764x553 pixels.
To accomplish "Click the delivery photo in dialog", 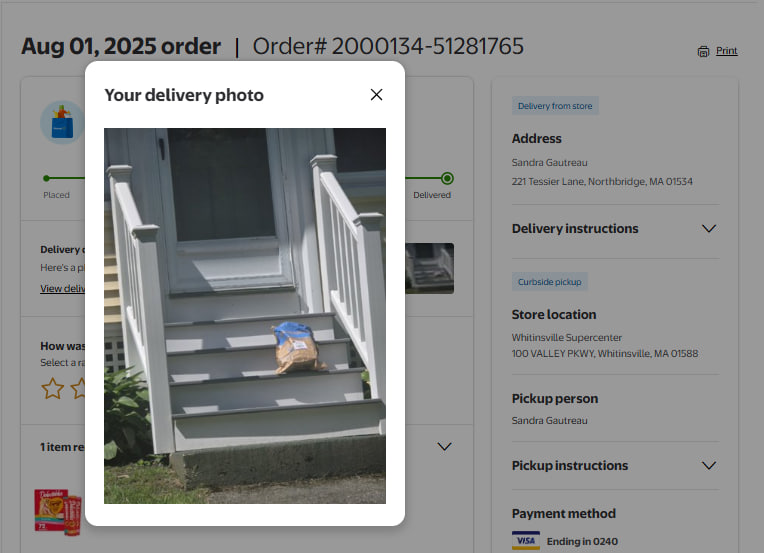I will tap(245, 316).
